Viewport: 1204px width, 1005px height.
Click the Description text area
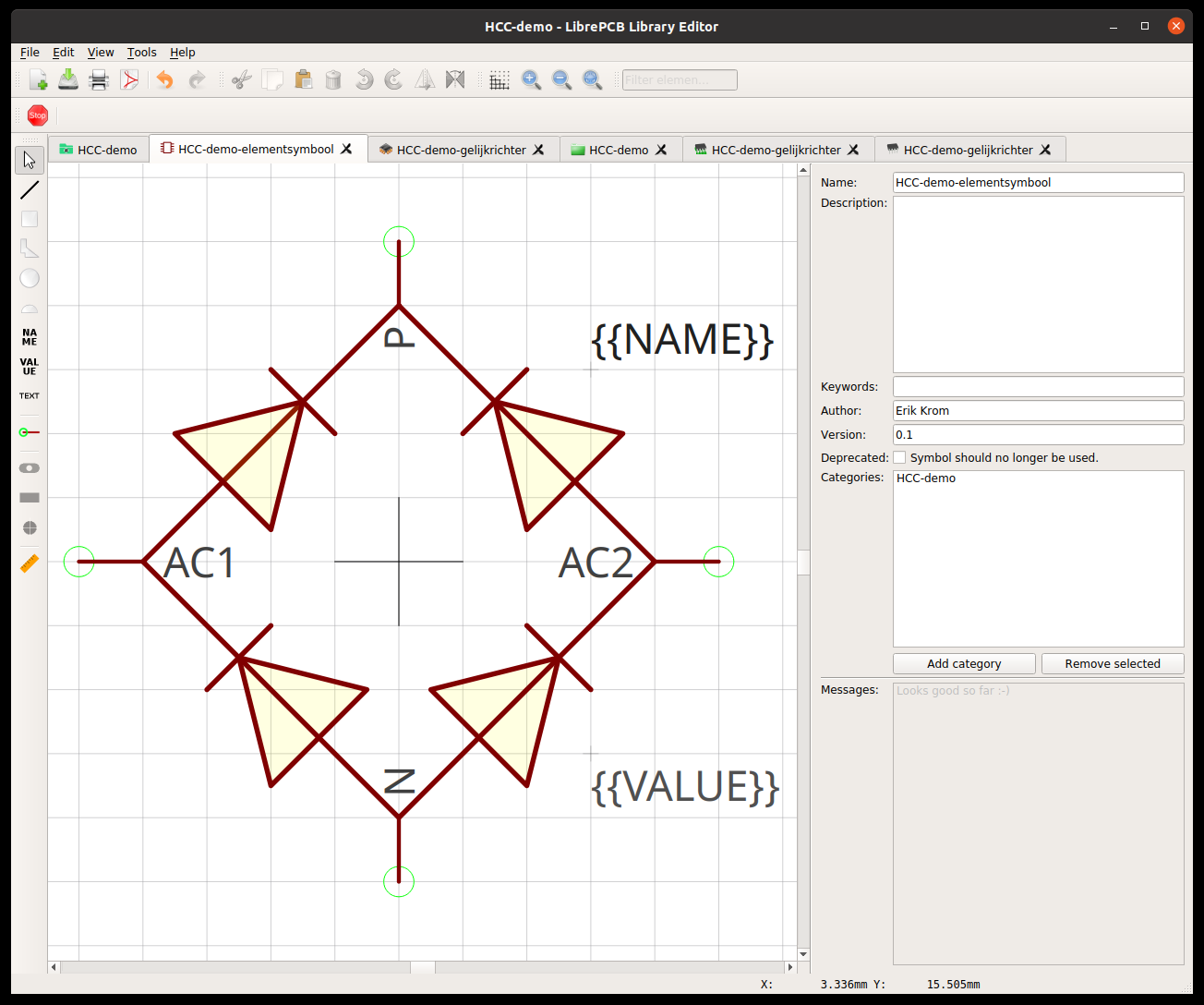1039,285
